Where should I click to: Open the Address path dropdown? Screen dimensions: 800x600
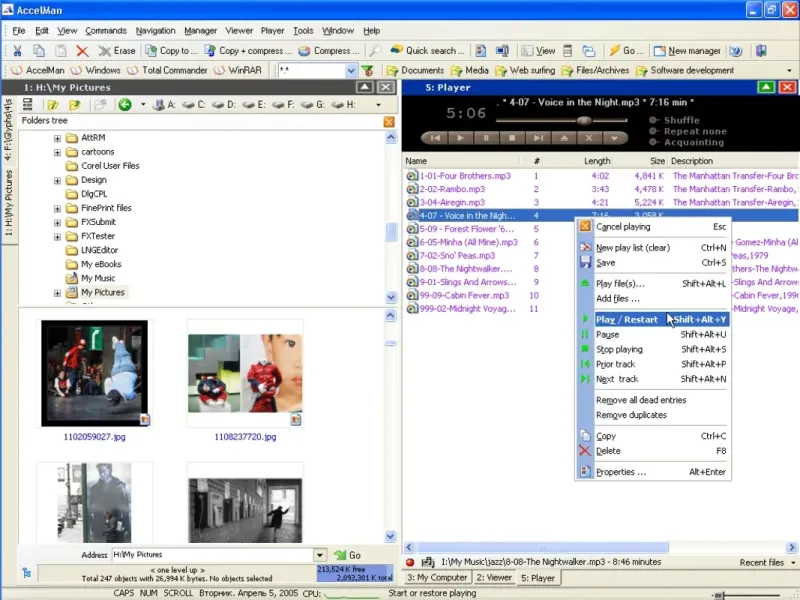click(320, 555)
